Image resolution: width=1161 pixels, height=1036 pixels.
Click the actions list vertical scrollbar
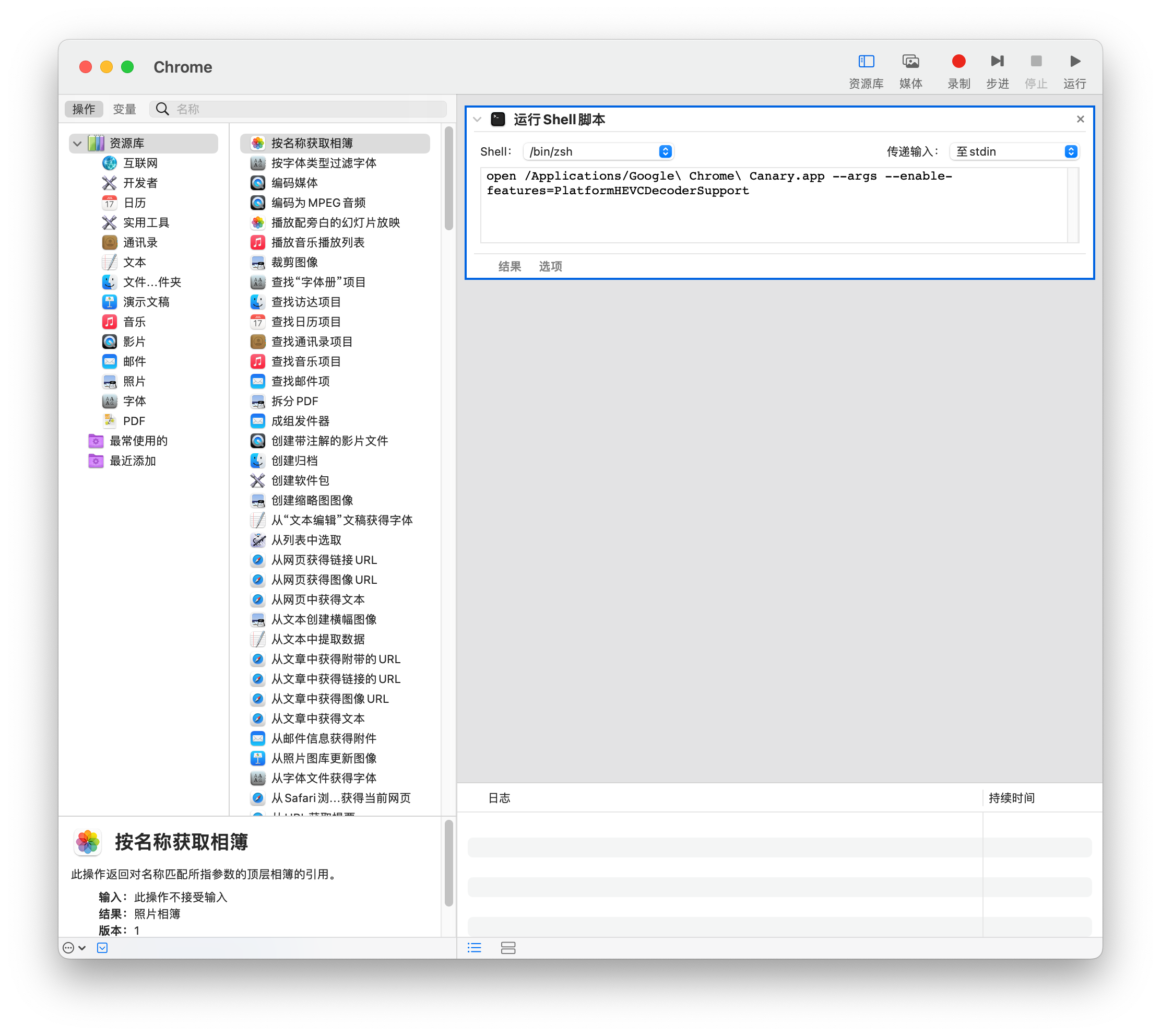(449, 179)
